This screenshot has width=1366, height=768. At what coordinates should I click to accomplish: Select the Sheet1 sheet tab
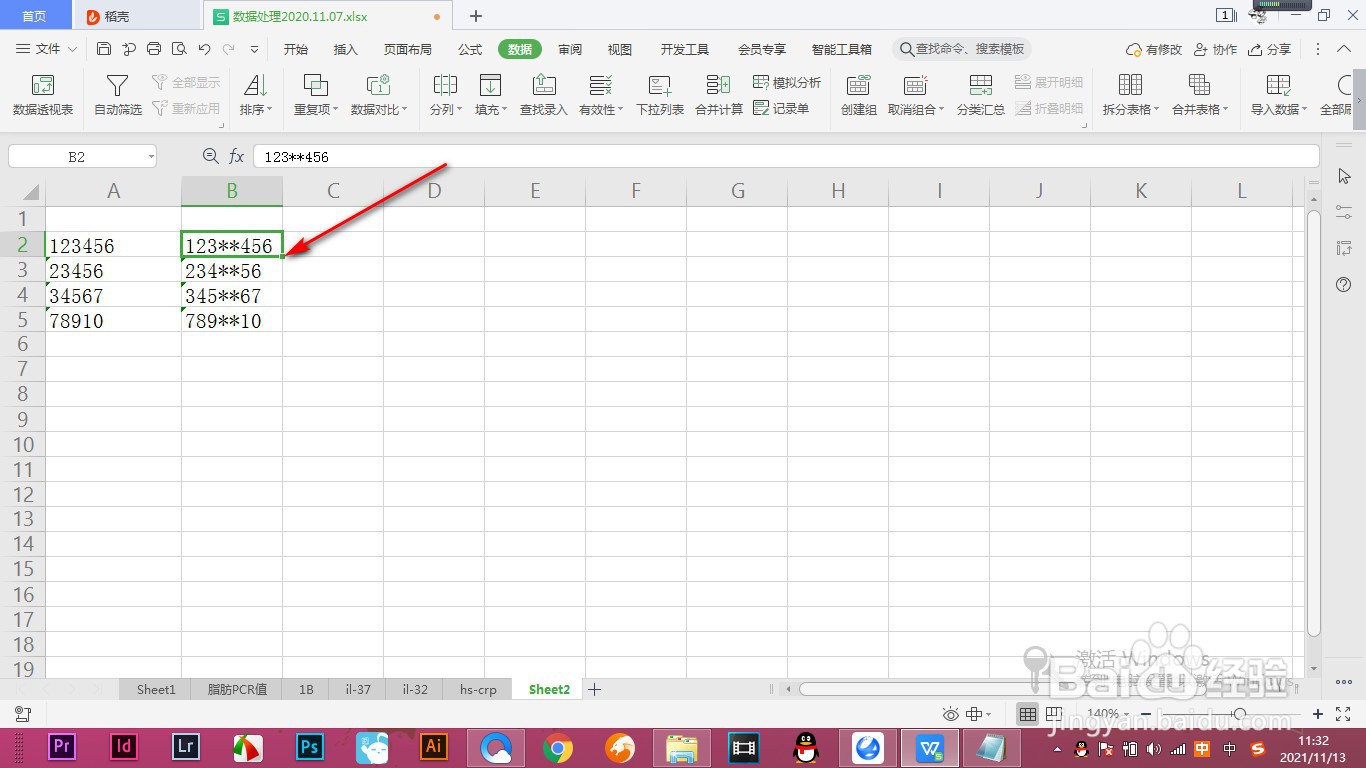(156, 689)
